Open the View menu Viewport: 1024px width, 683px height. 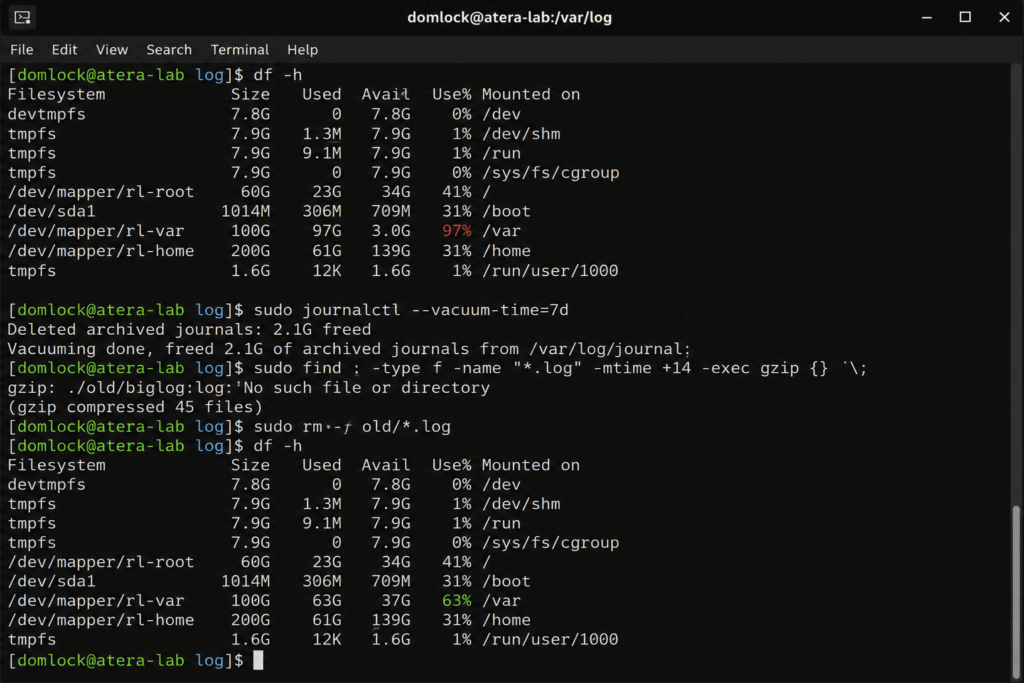click(112, 50)
